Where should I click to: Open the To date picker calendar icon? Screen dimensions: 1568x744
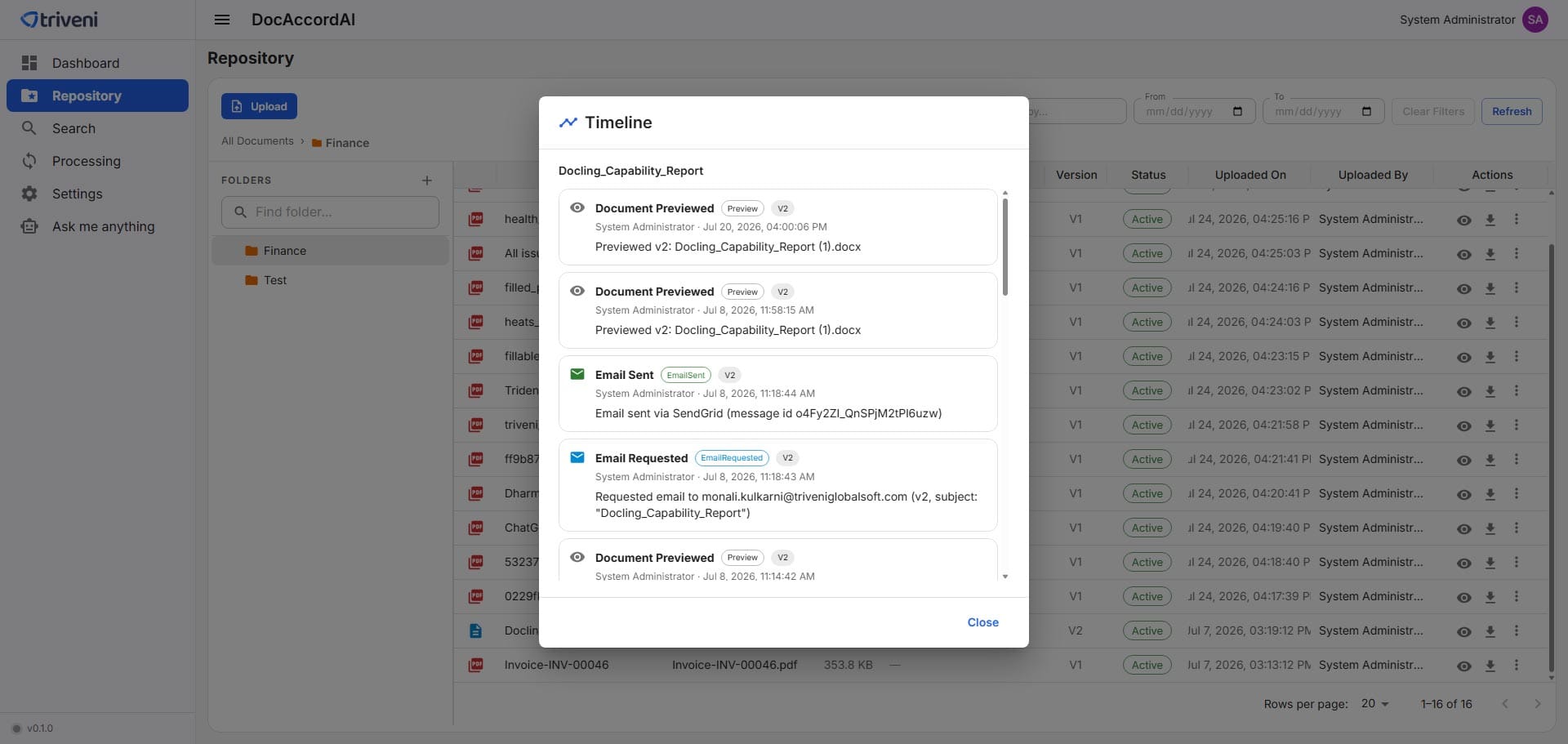[x=1366, y=111]
